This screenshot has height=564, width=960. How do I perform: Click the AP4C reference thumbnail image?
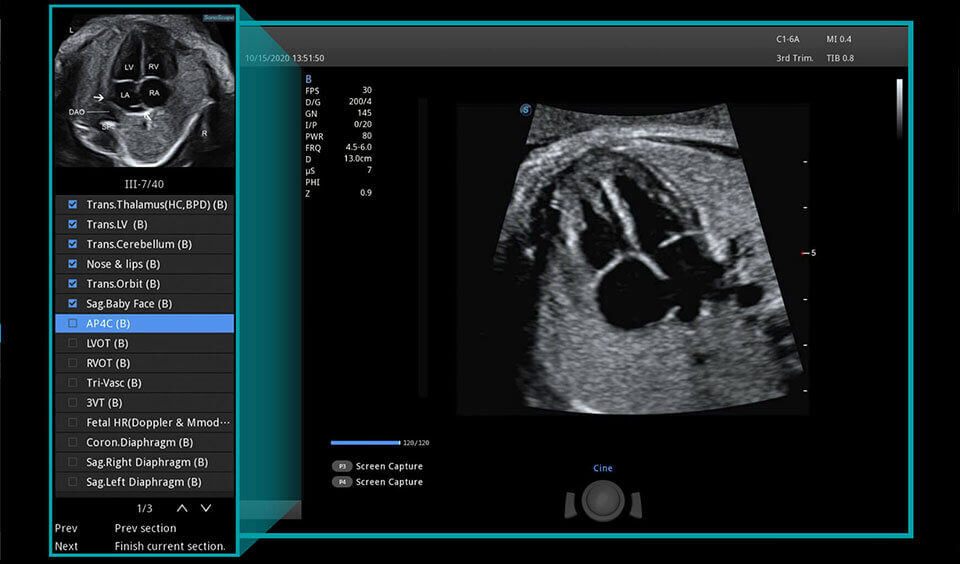click(143, 90)
